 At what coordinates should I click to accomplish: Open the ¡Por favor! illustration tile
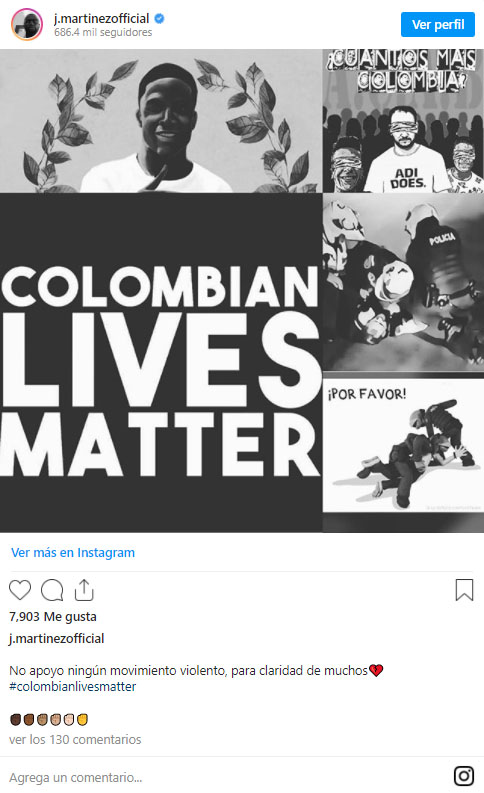(403, 445)
